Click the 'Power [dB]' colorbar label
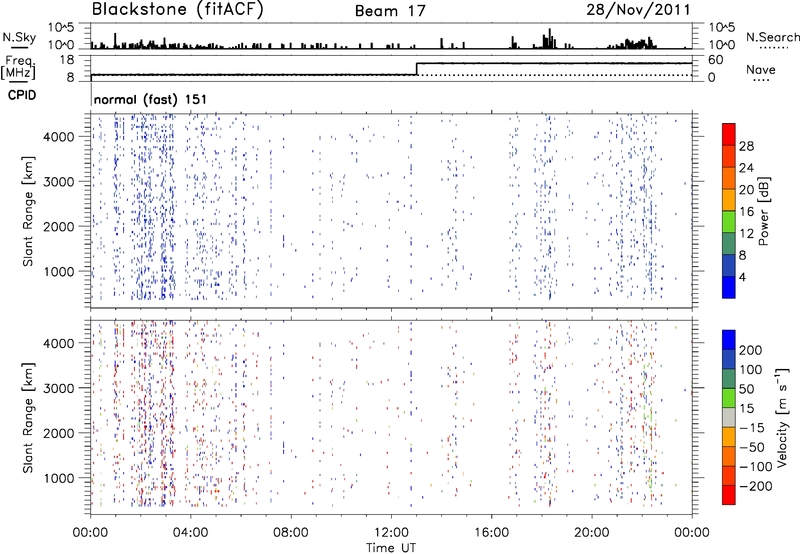The width and height of the screenshot is (800, 554). pyautogui.click(x=763, y=211)
